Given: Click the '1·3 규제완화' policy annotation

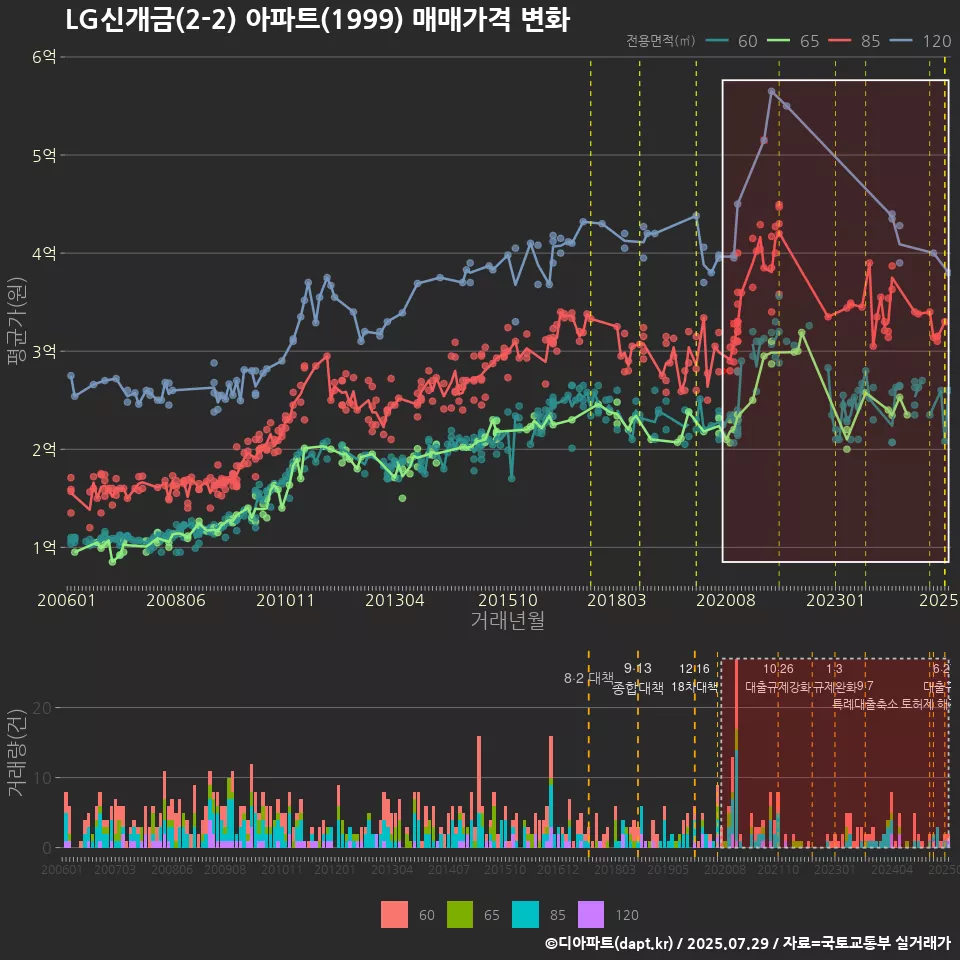Looking at the screenshot, I should [834, 678].
